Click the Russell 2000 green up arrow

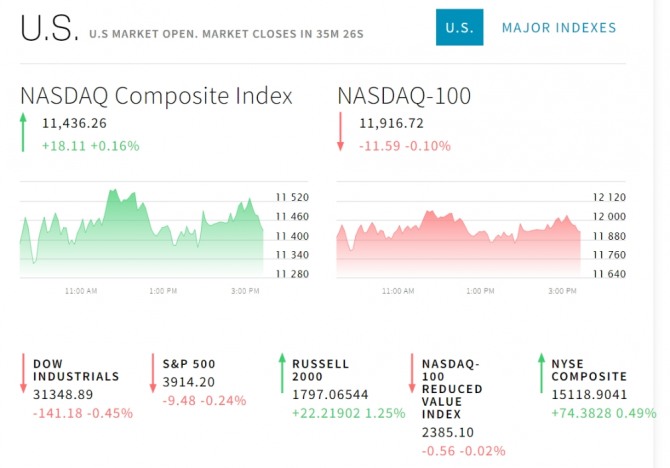click(x=282, y=370)
